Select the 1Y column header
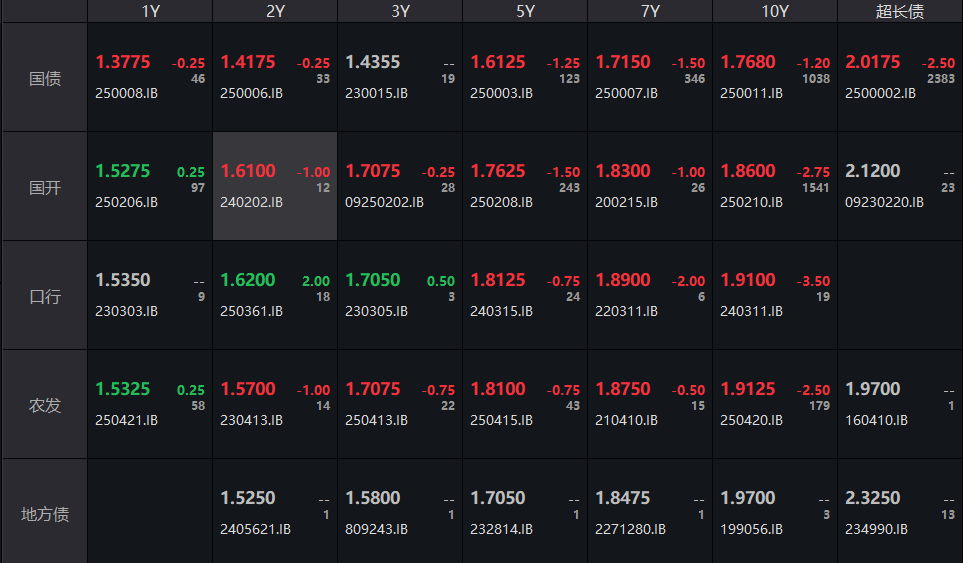The height and width of the screenshot is (563, 963). 150,11
